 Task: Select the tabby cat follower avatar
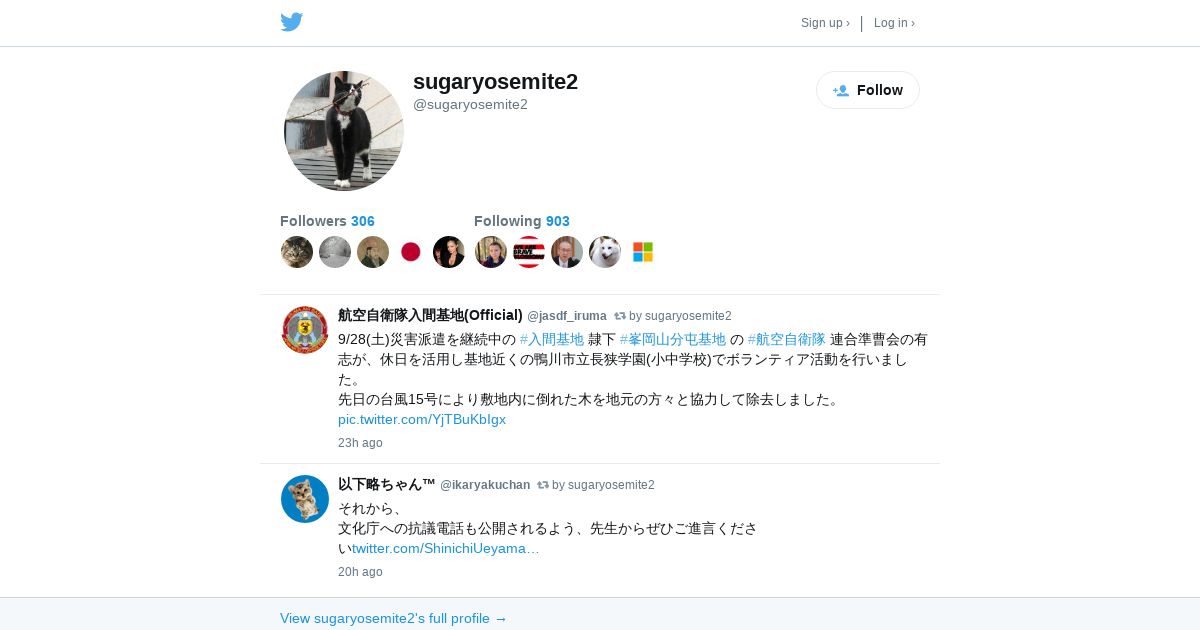[297, 252]
